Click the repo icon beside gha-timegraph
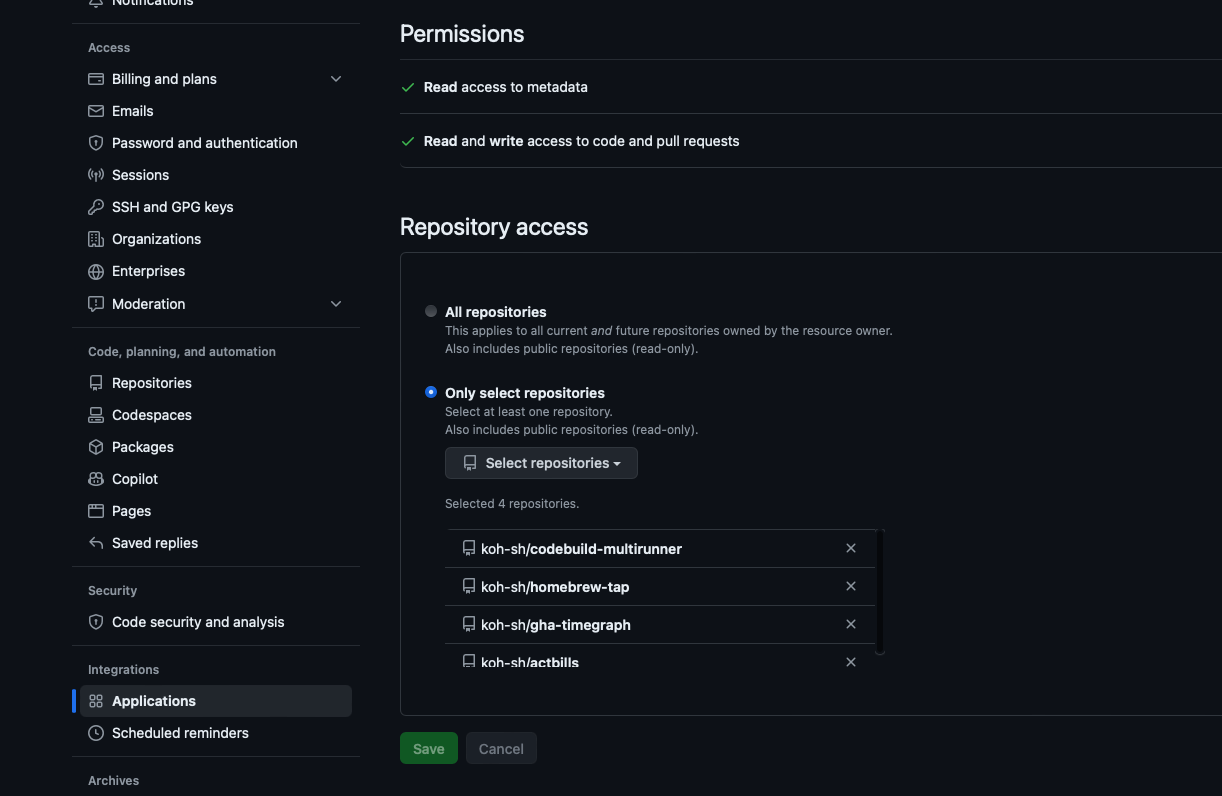The width and height of the screenshot is (1222, 796). tap(468, 624)
